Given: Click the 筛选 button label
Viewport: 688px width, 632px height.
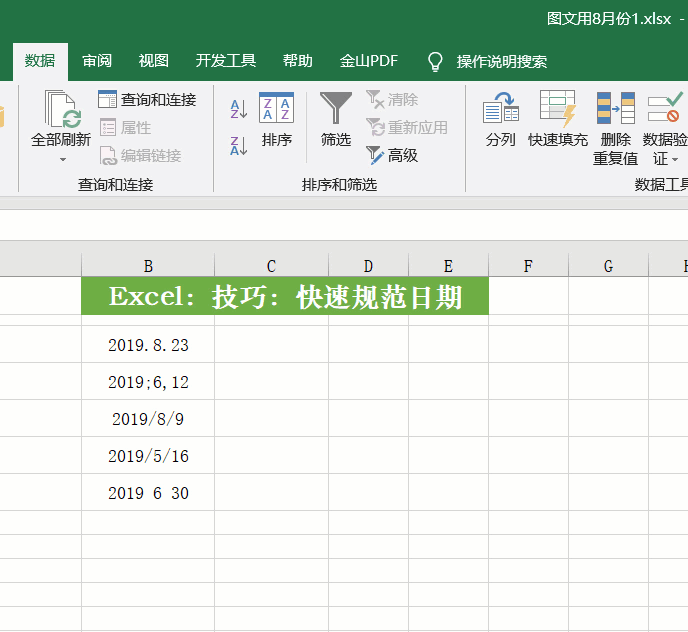Looking at the screenshot, I should 336,140.
